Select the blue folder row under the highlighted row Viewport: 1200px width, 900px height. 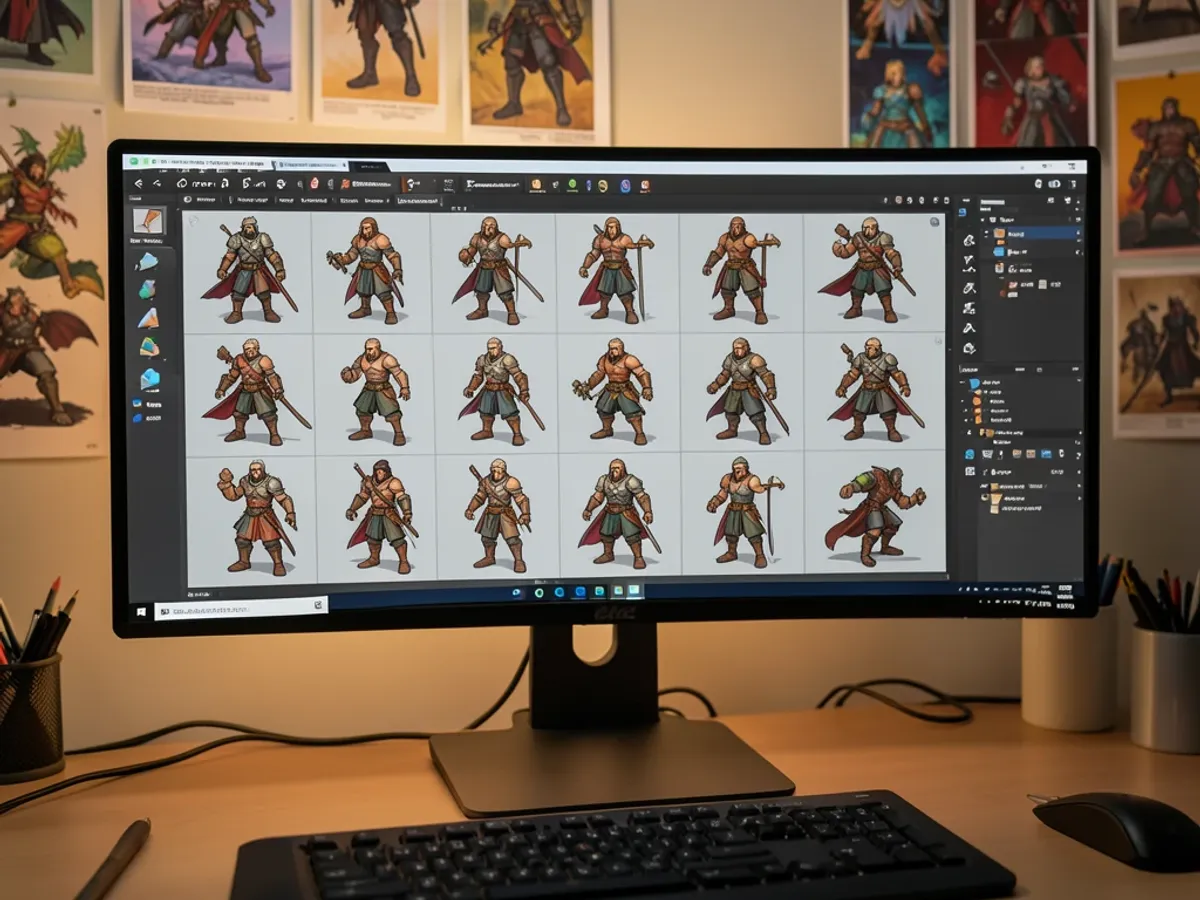[1030, 252]
